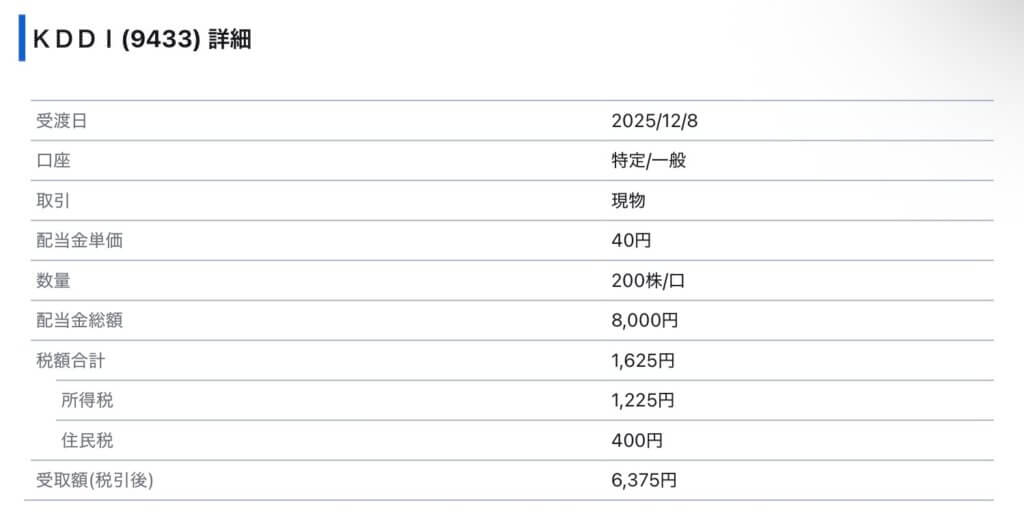
Task: Click the 40円 dividend unit price
Action: [632, 241]
